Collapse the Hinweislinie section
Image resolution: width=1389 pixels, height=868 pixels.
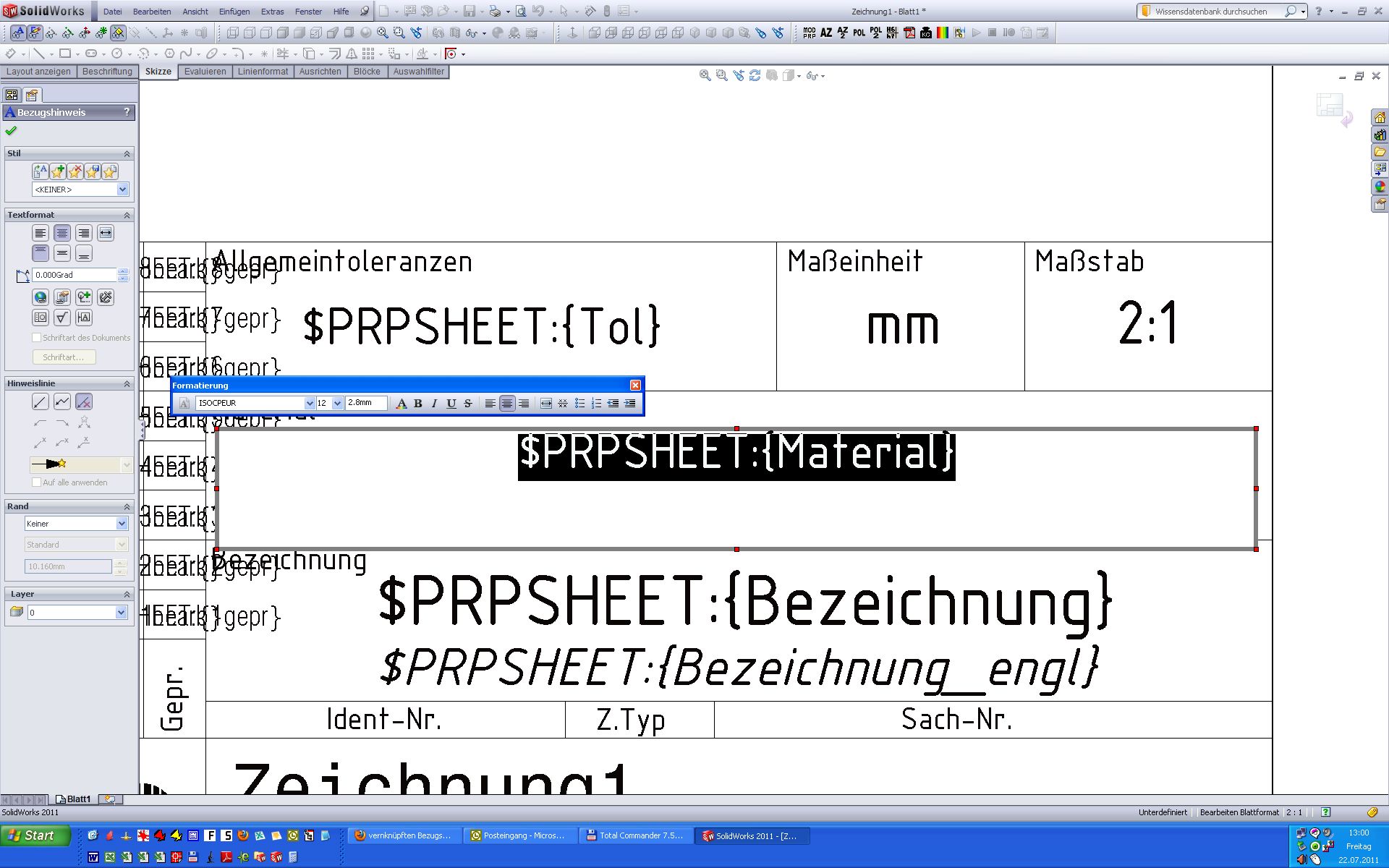(127, 383)
